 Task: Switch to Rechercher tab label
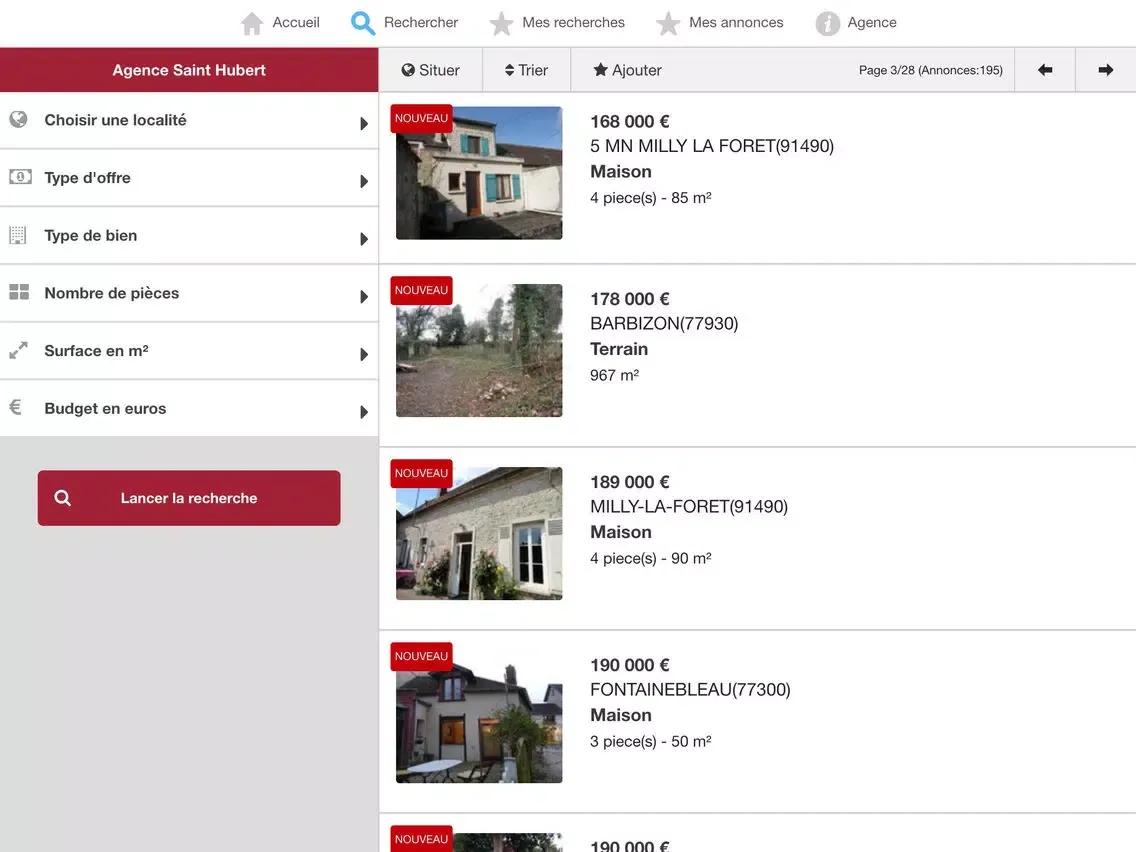pyautogui.click(x=421, y=22)
